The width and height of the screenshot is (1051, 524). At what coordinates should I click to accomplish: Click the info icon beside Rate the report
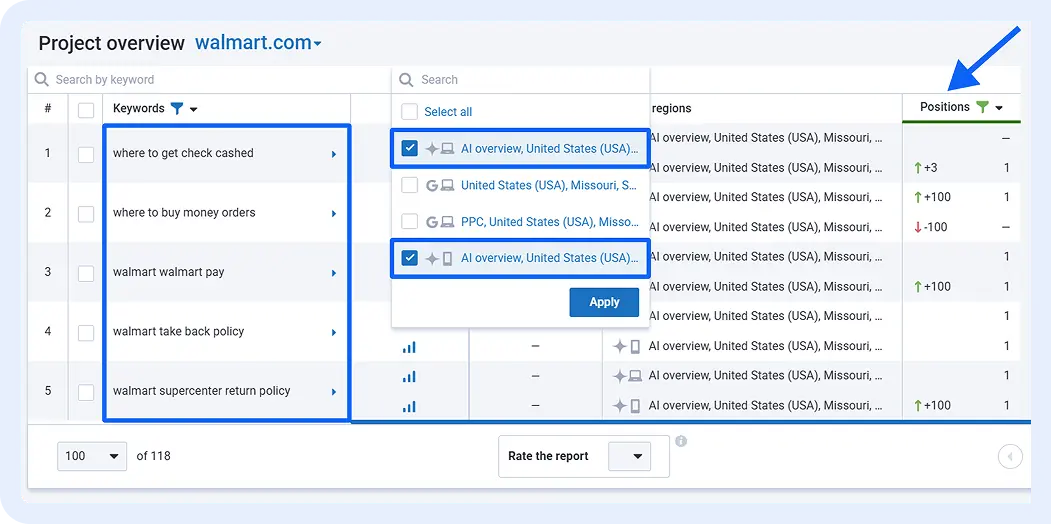[681, 441]
